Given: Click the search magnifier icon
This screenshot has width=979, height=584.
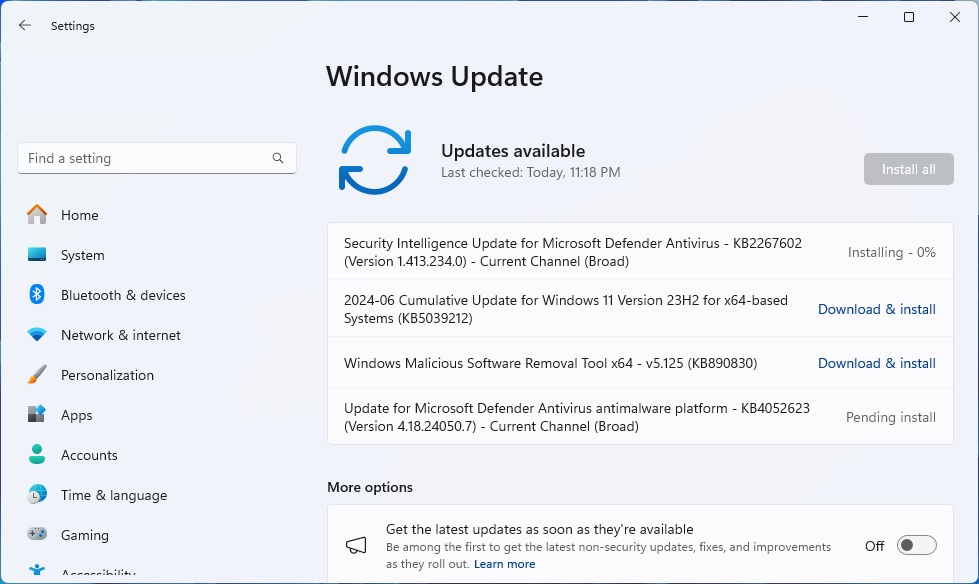Looking at the screenshot, I should [278, 158].
